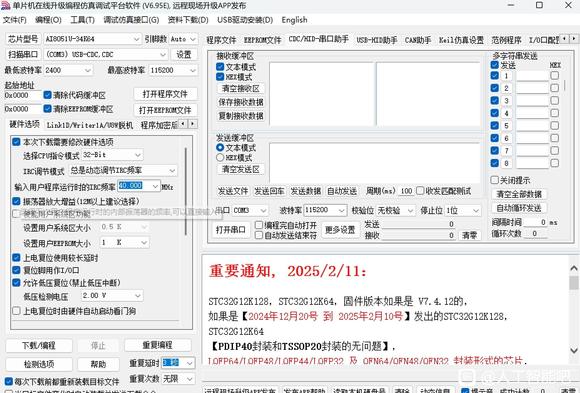Click the notice panel scroll-up arrow
This screenshot has width=580, height=393.
(574, 268)
